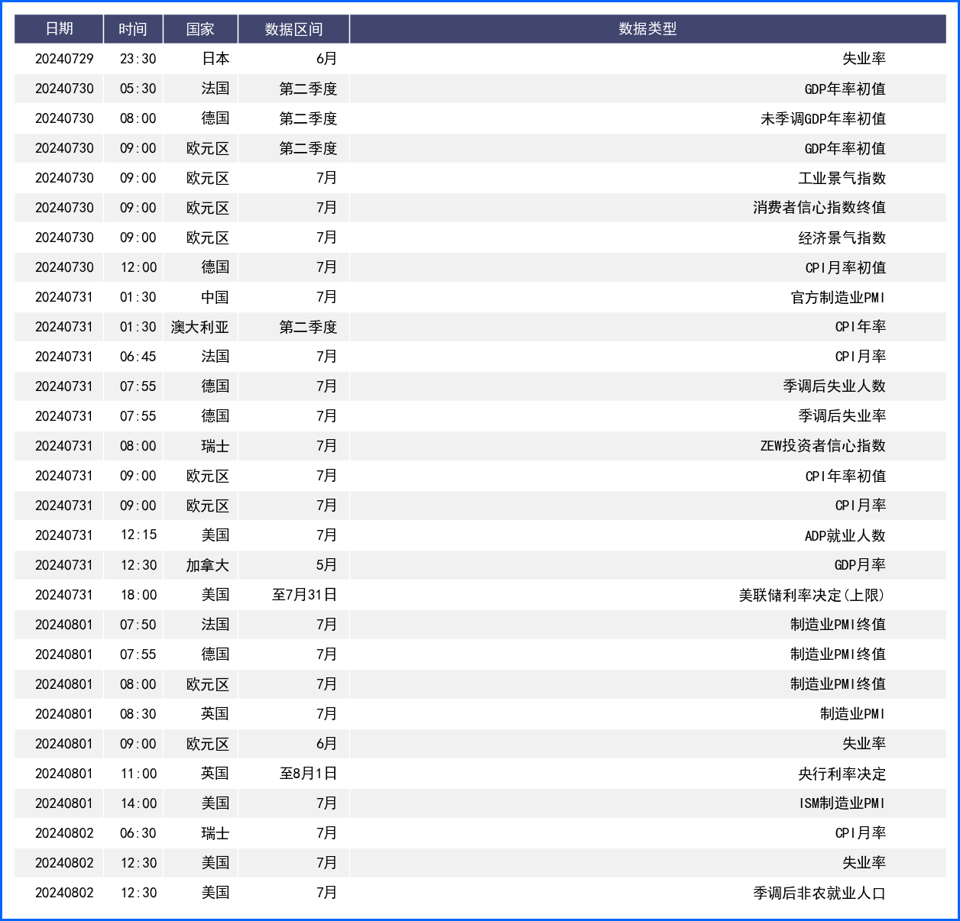Click the 08:30 time cell
This screenshot has height=921, width=960.
pos(138,714)
